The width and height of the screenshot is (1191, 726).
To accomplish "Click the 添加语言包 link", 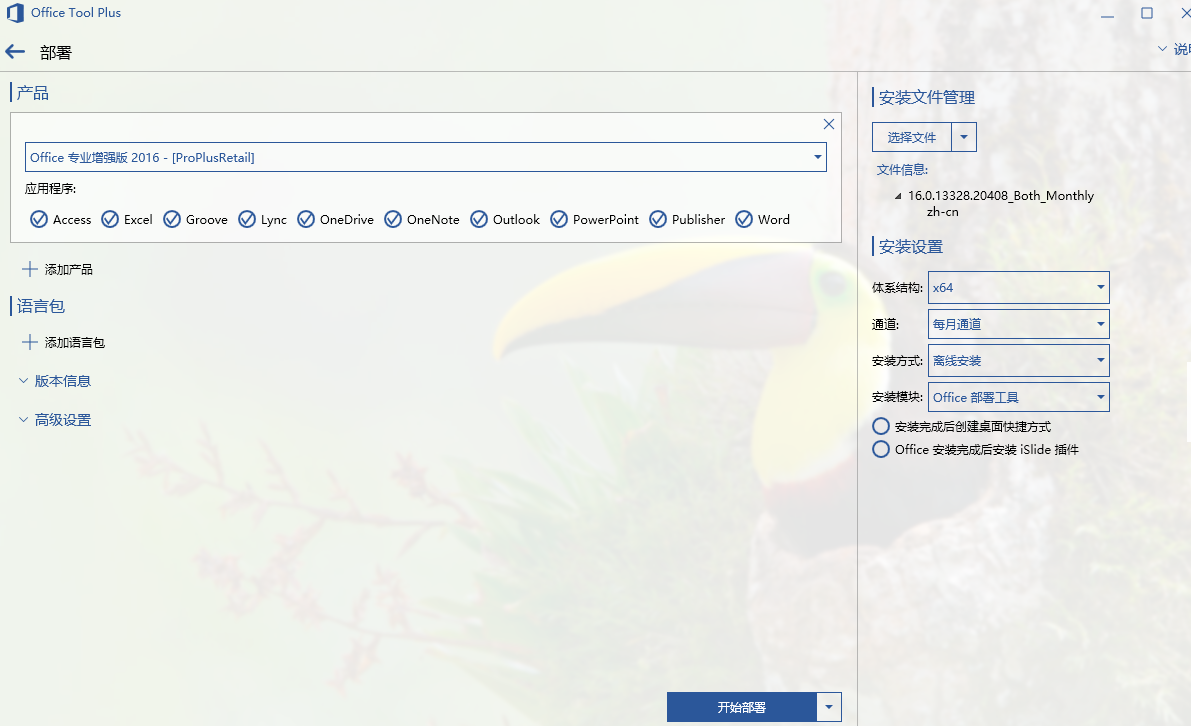I will [x=74, y=342].
